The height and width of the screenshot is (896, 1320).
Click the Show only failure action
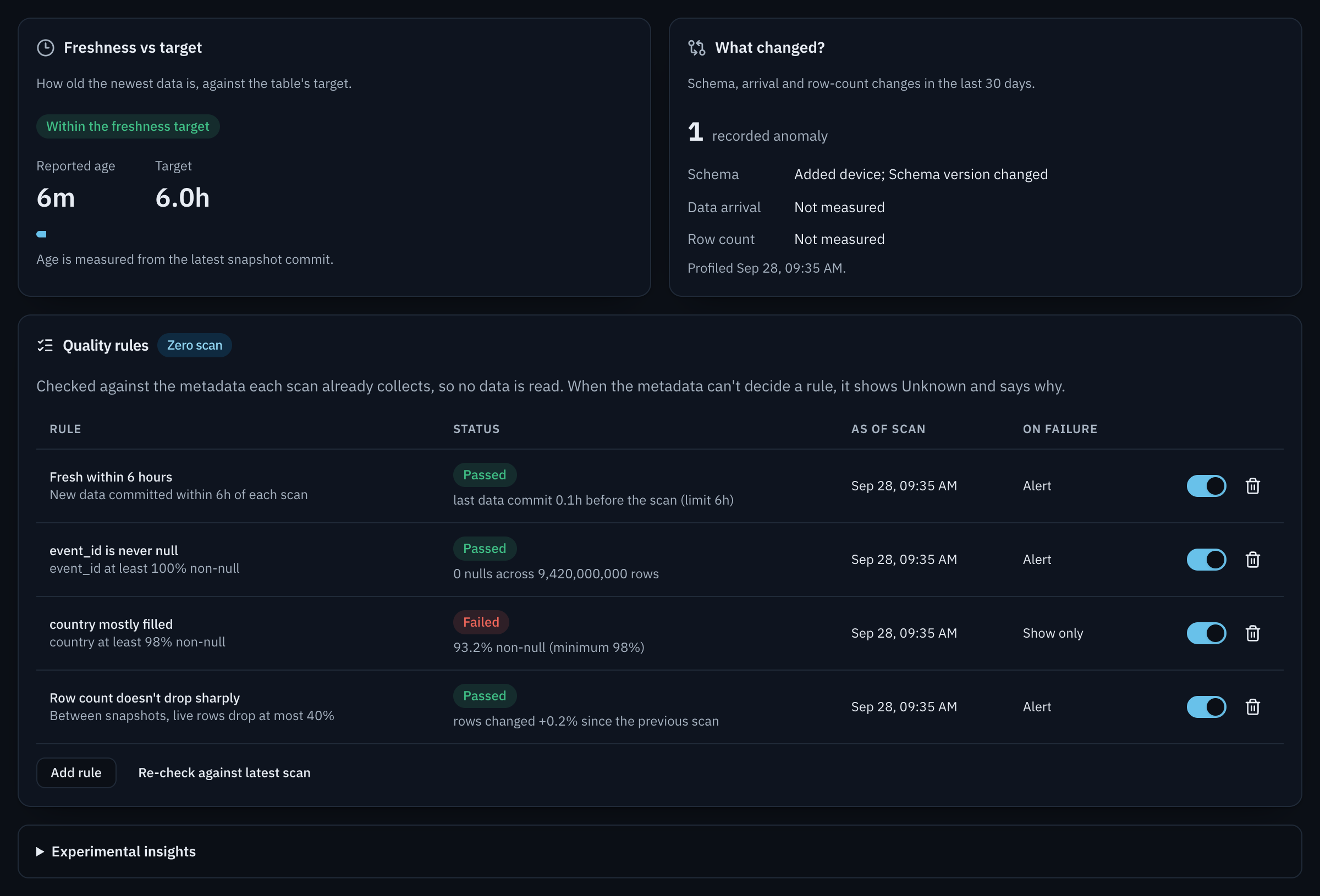pos(1053,633)
